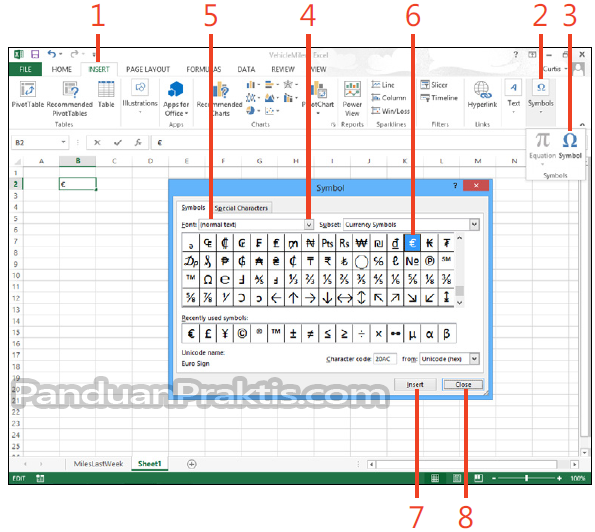Insert a Win/Loss sparkline
The width and height of the screenshot is (595, 532).
pyautogui.click(x=390, y=111)
